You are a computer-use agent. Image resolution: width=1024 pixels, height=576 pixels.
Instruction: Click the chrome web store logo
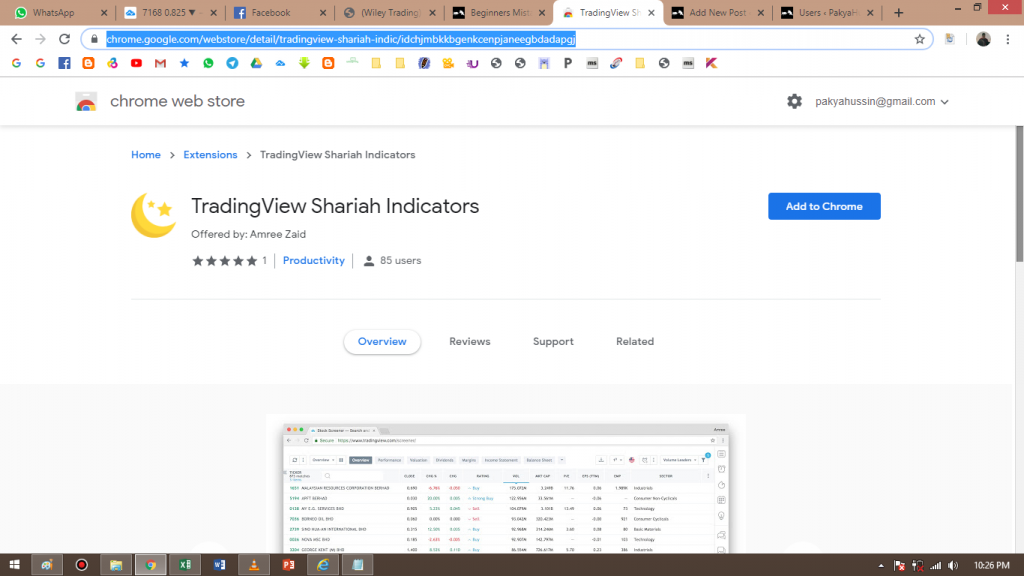[86, 102]
